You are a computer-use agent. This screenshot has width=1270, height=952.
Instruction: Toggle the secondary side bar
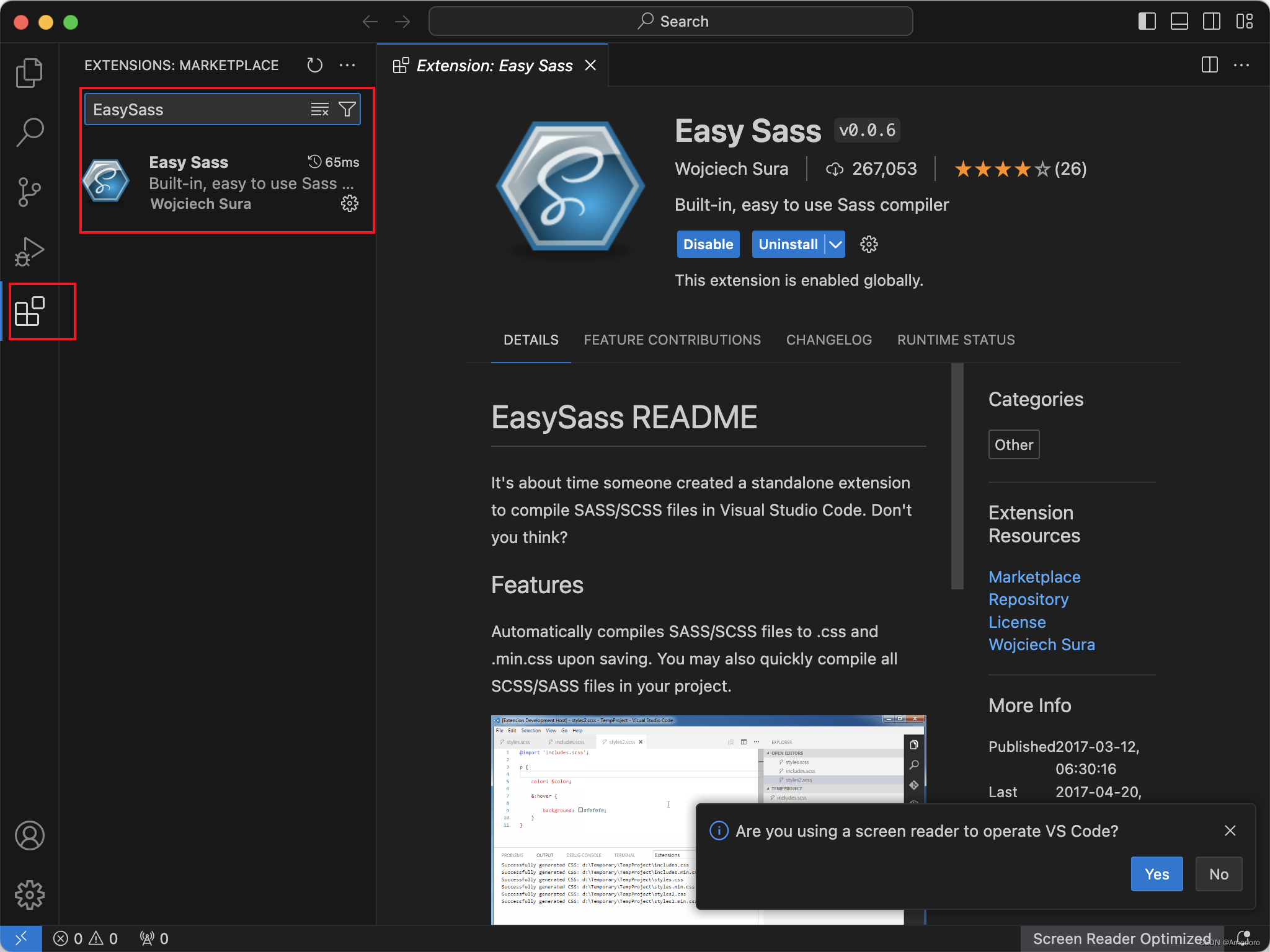pyautogui.click(x=1212, y=22)
